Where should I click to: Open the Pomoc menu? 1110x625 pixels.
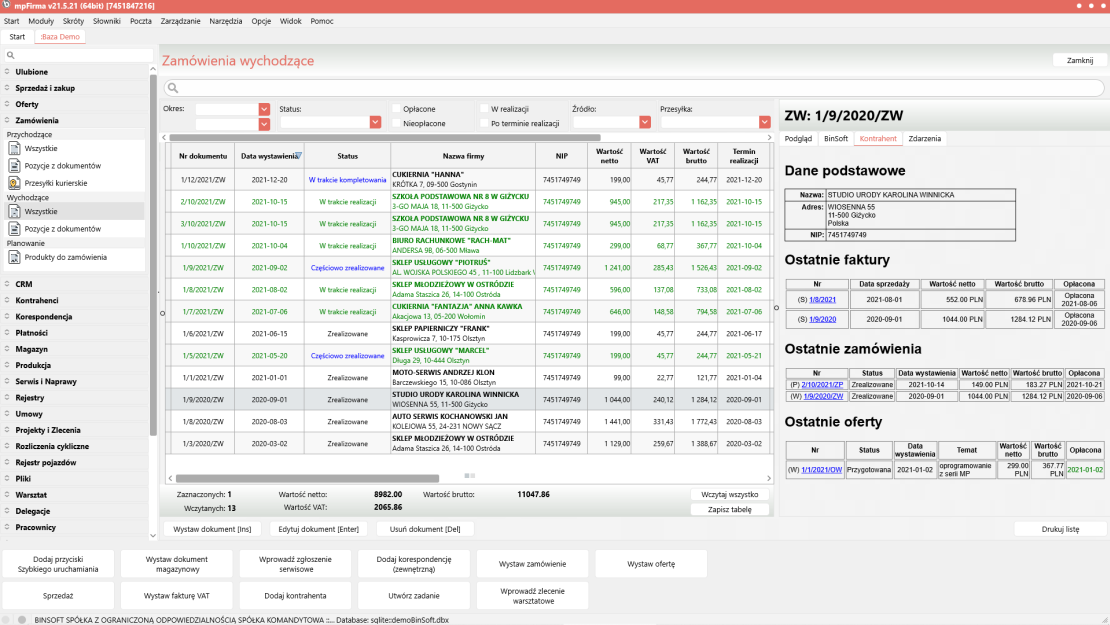tap(321, 21)
